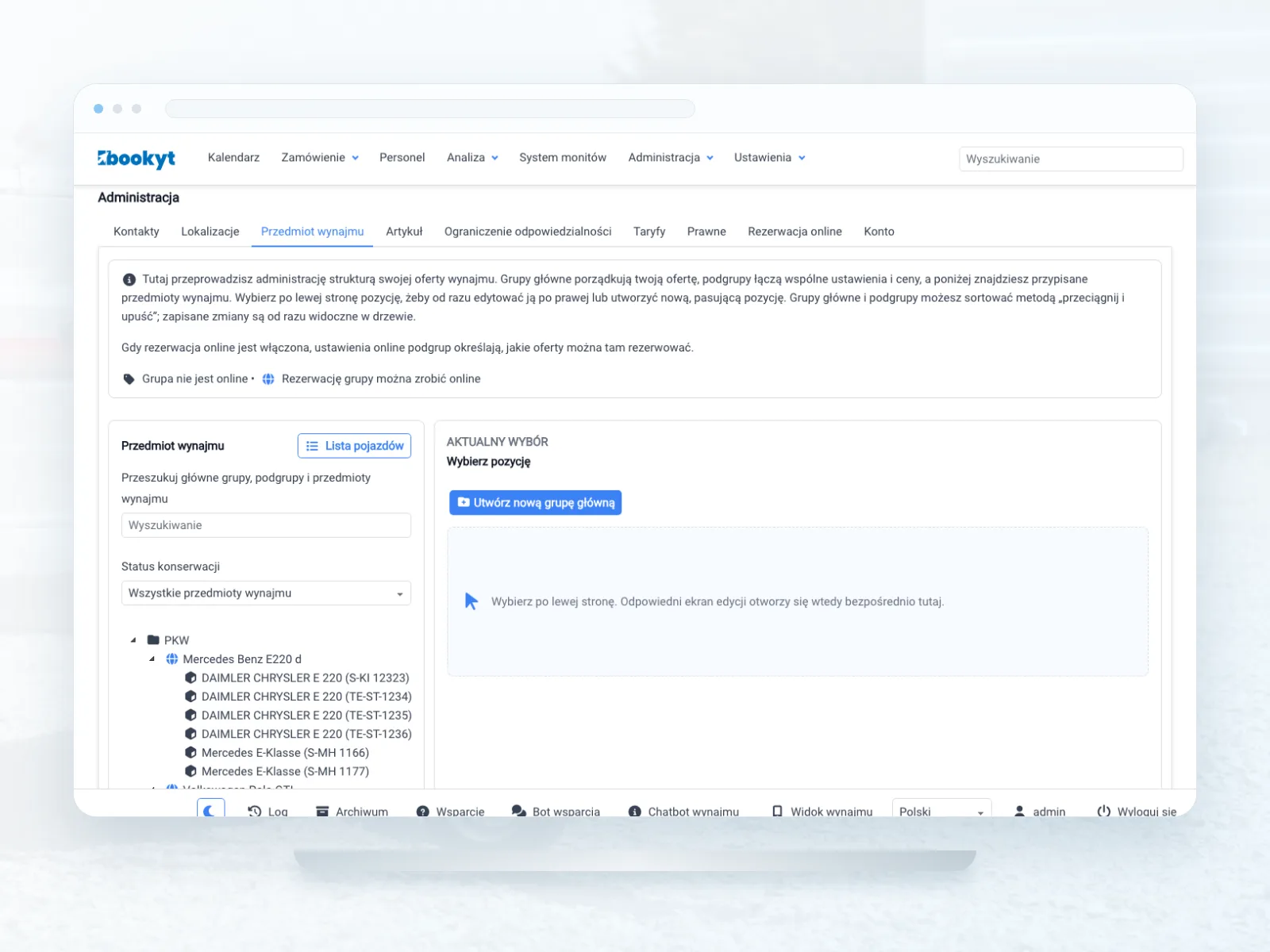Click the admin user icon

tap(1019, 811)
